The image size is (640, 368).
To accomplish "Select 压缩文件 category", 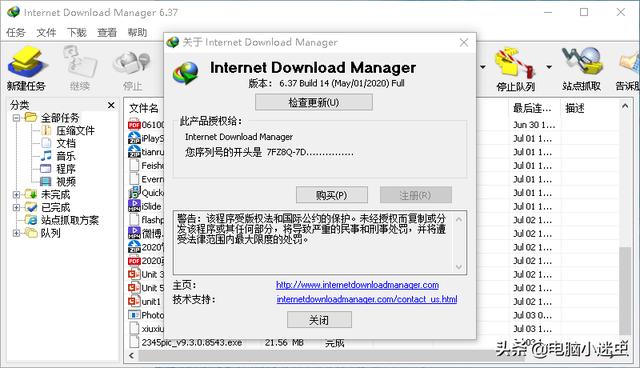I will pos(75,131).
